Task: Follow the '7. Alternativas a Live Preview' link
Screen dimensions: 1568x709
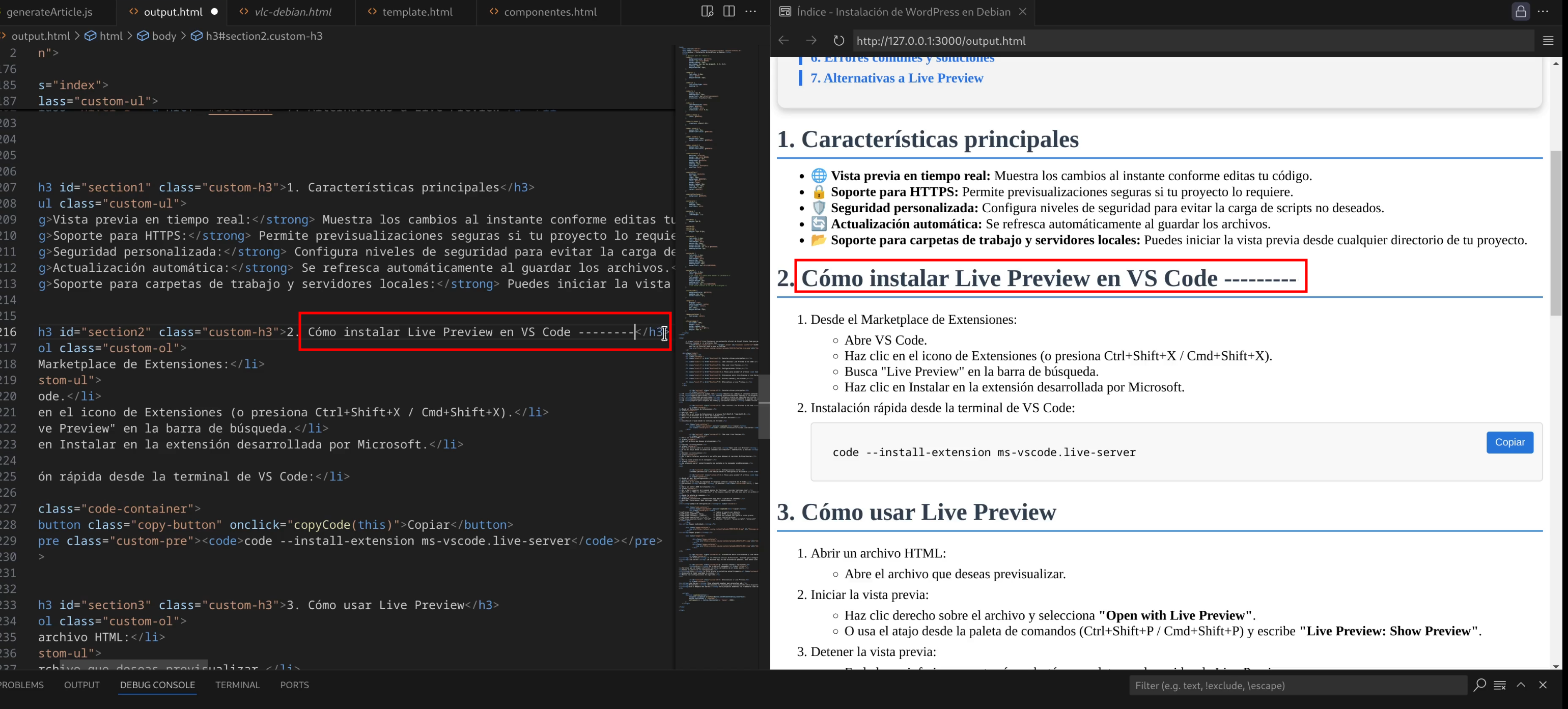Action: pos(896,78)
